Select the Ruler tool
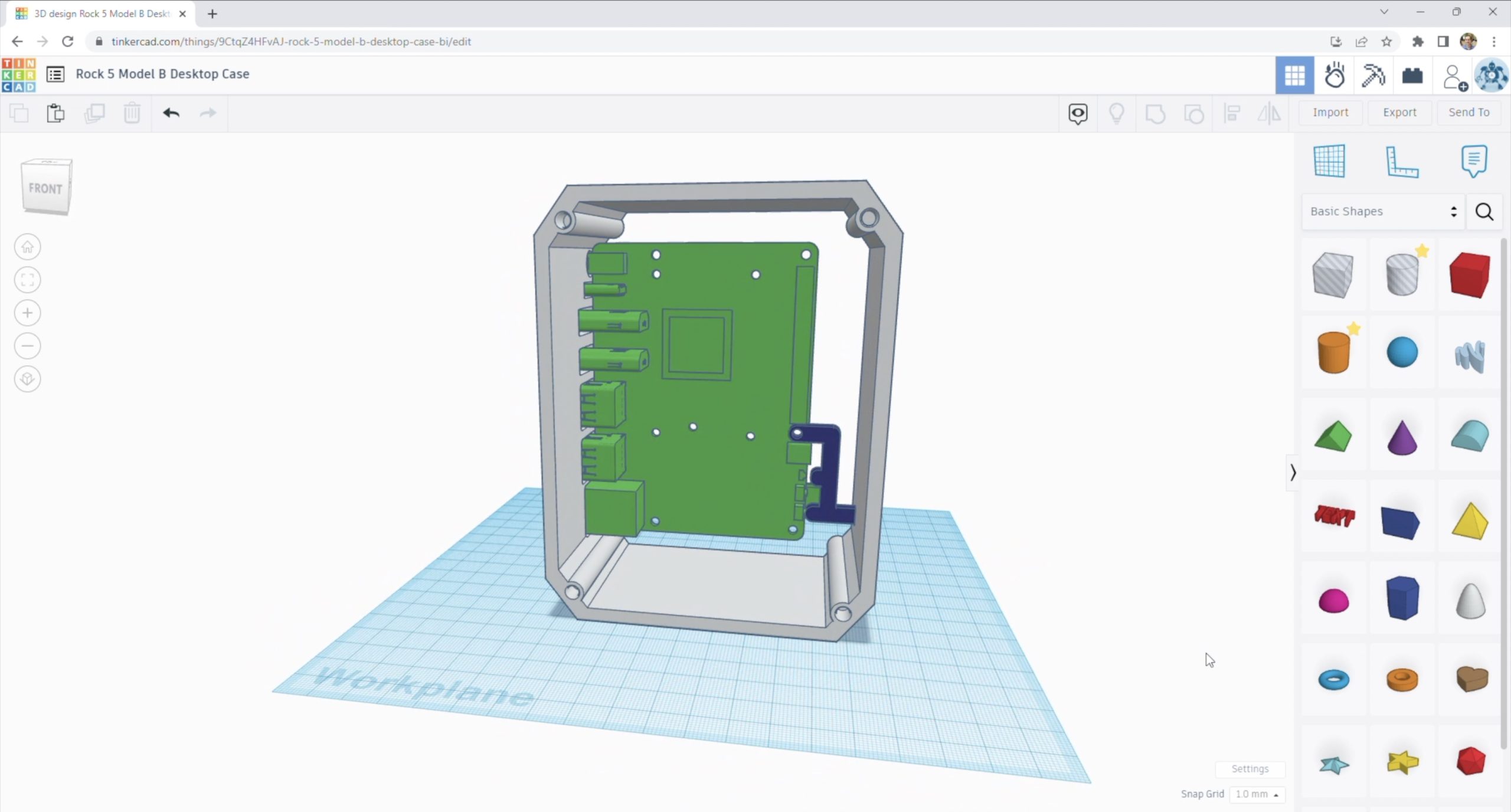Viewport: 1511px width, 812px height. point(1402,161)
